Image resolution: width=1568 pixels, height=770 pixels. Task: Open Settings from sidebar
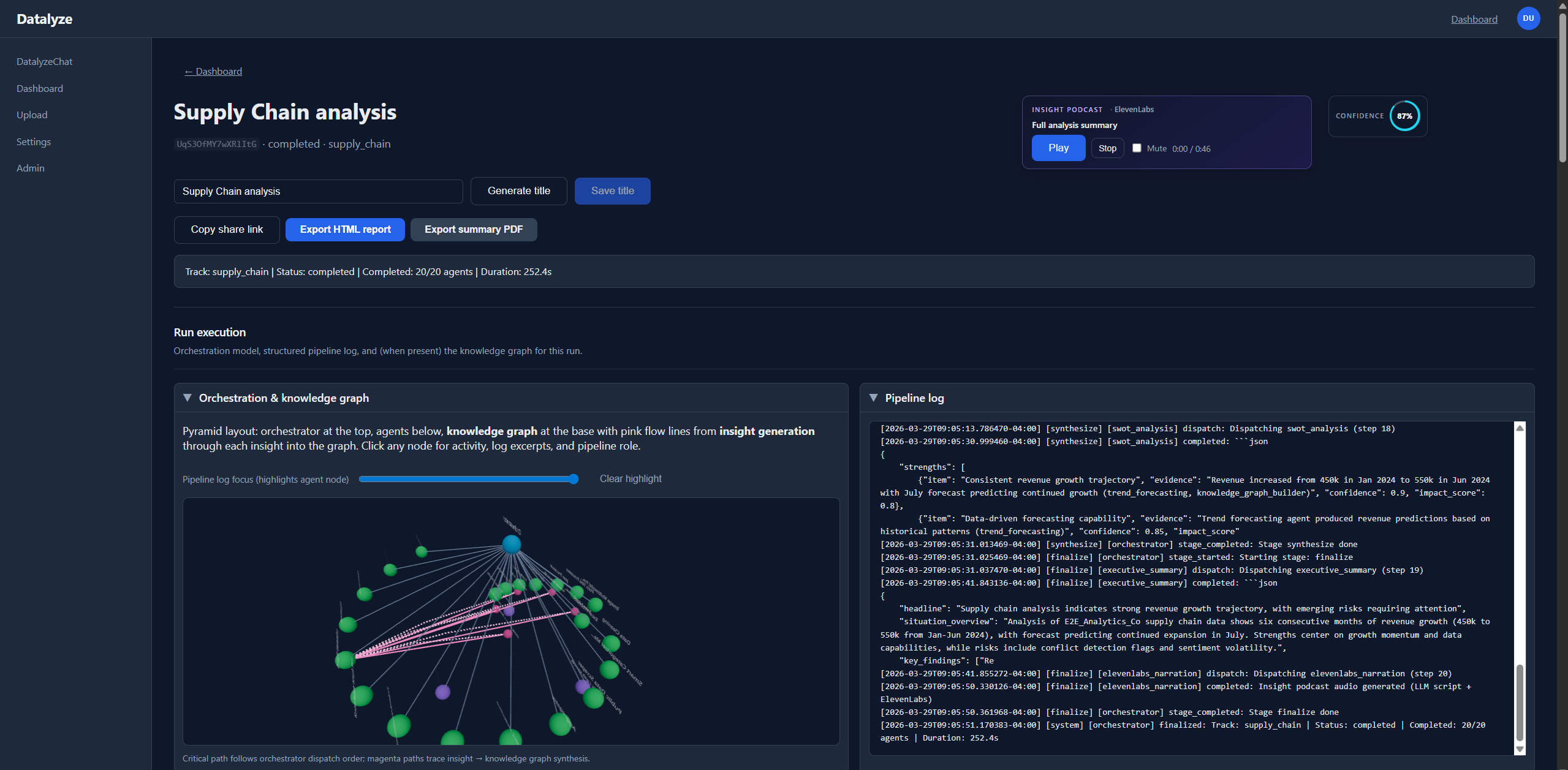pos(34,142)
